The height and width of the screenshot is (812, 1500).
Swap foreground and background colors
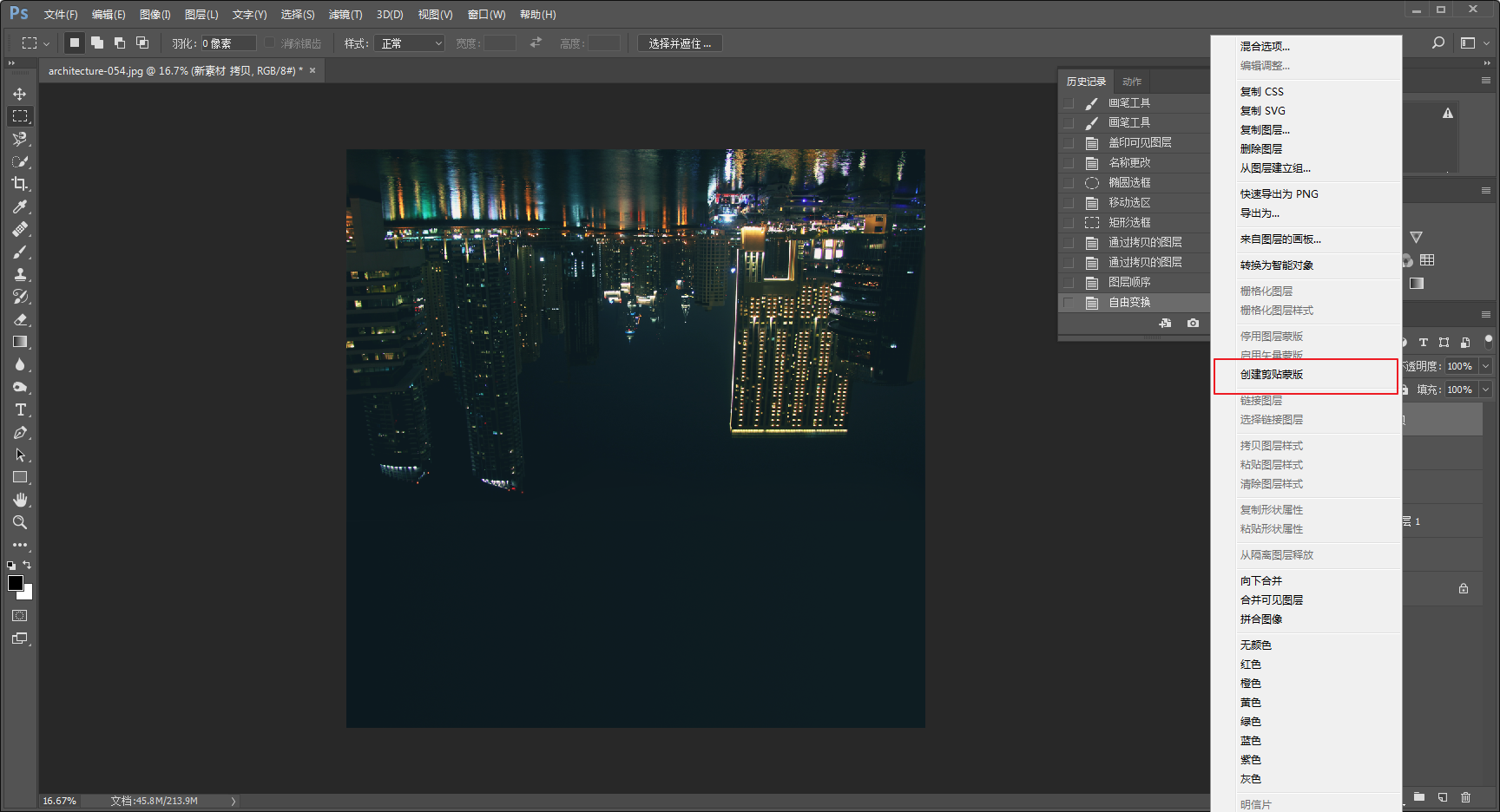tap(27, 565)
